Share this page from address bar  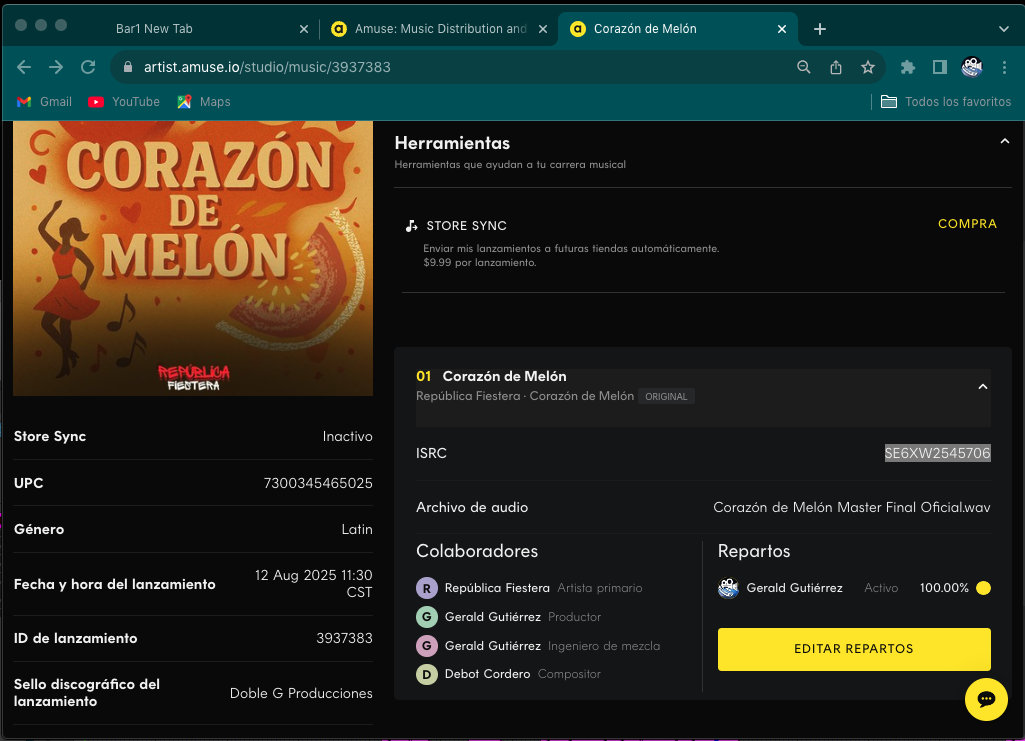click(835, 67)
